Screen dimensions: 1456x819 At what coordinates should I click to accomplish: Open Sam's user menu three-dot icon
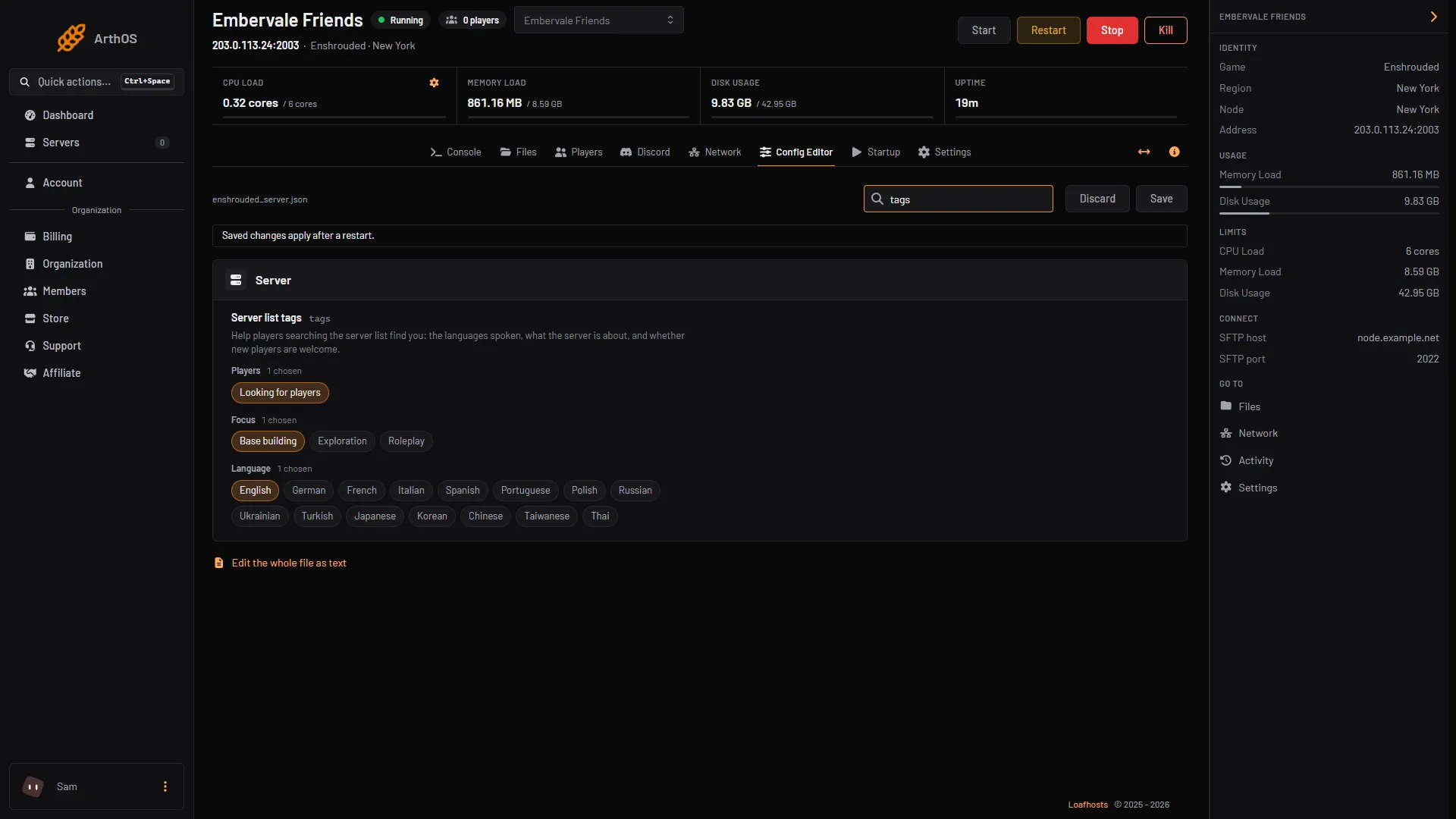click(x=165, y=786)
